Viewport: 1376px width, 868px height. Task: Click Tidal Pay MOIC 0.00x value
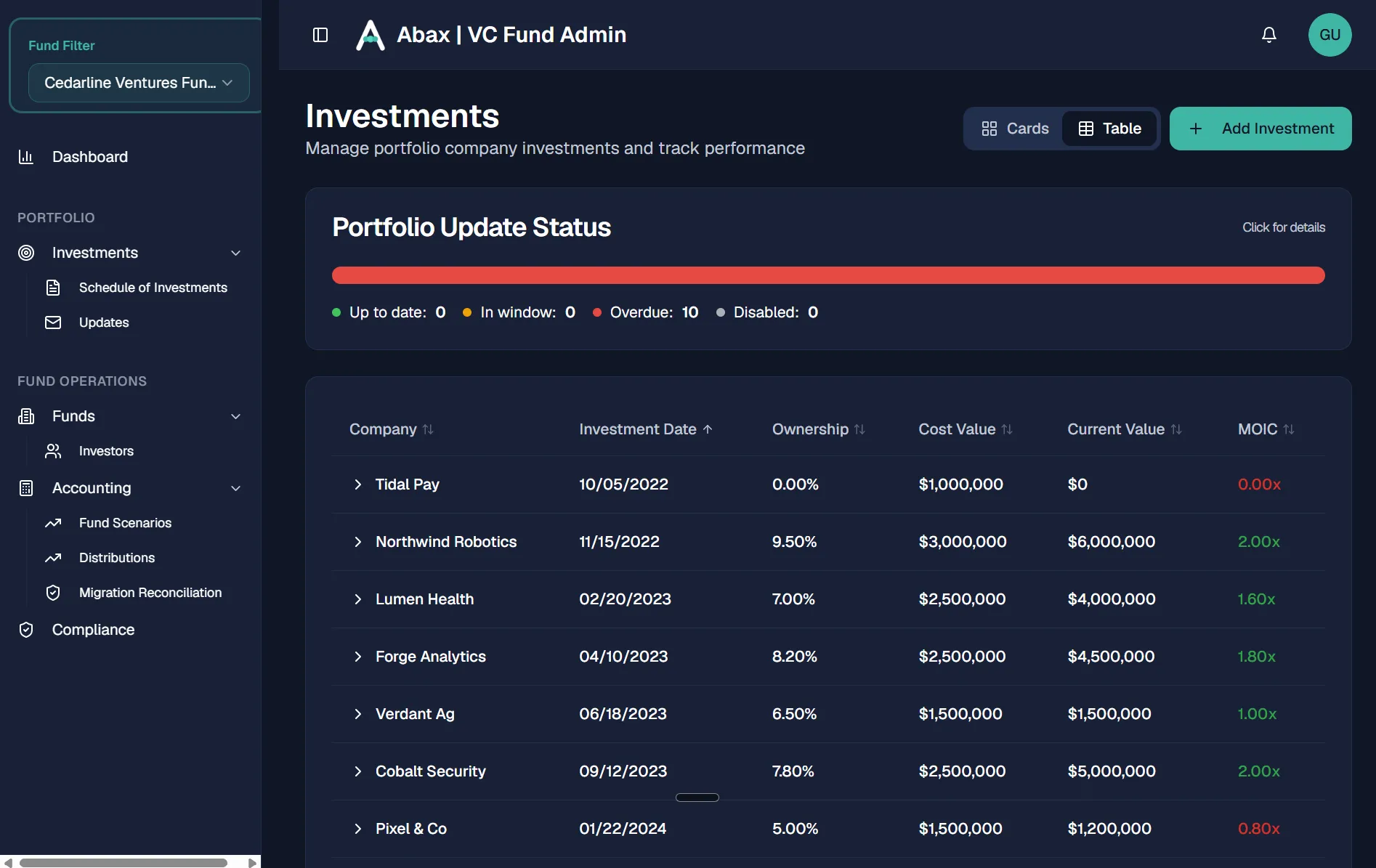1259,484
